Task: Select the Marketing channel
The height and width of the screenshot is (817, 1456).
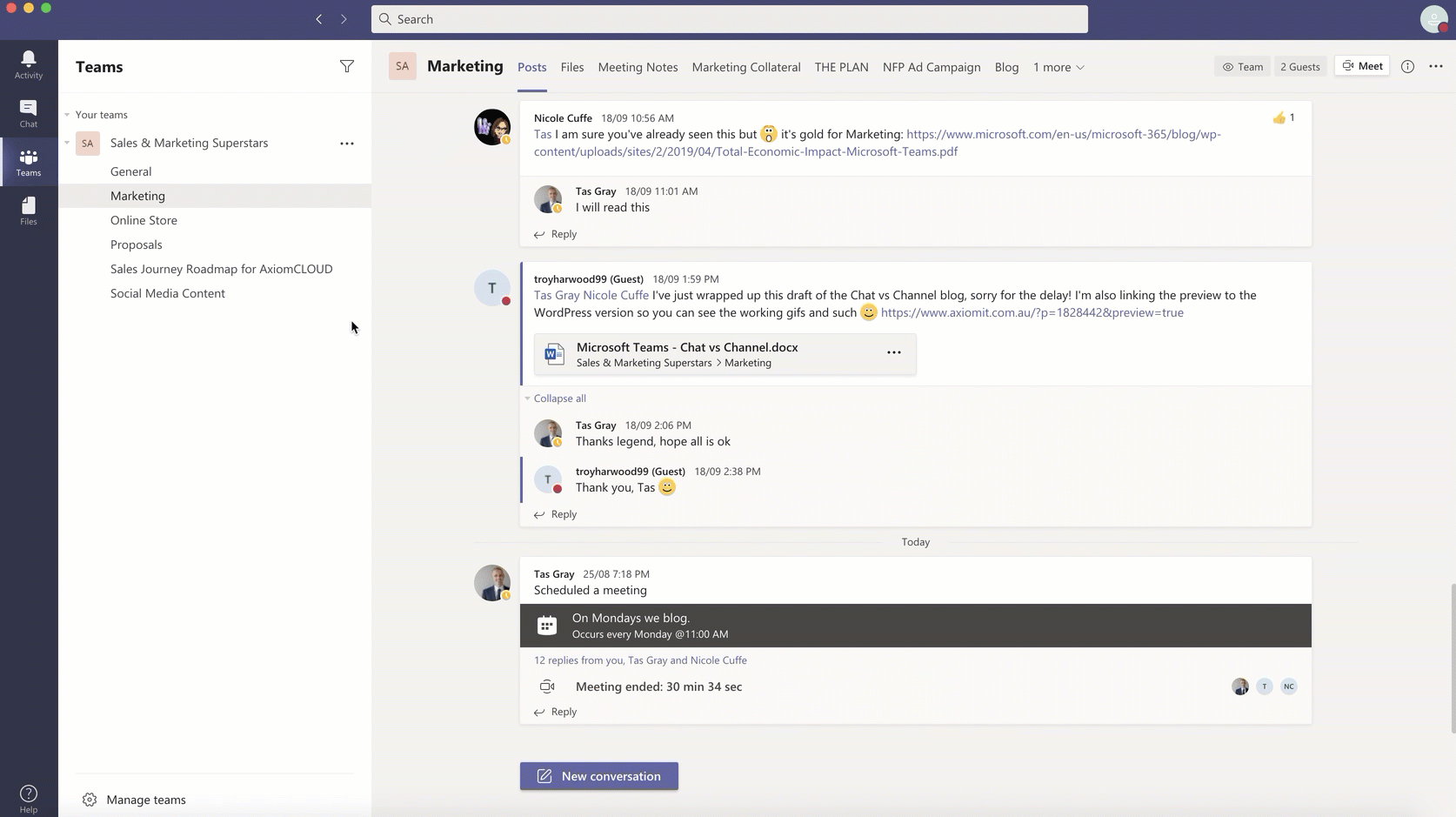Action: (215, 196)
